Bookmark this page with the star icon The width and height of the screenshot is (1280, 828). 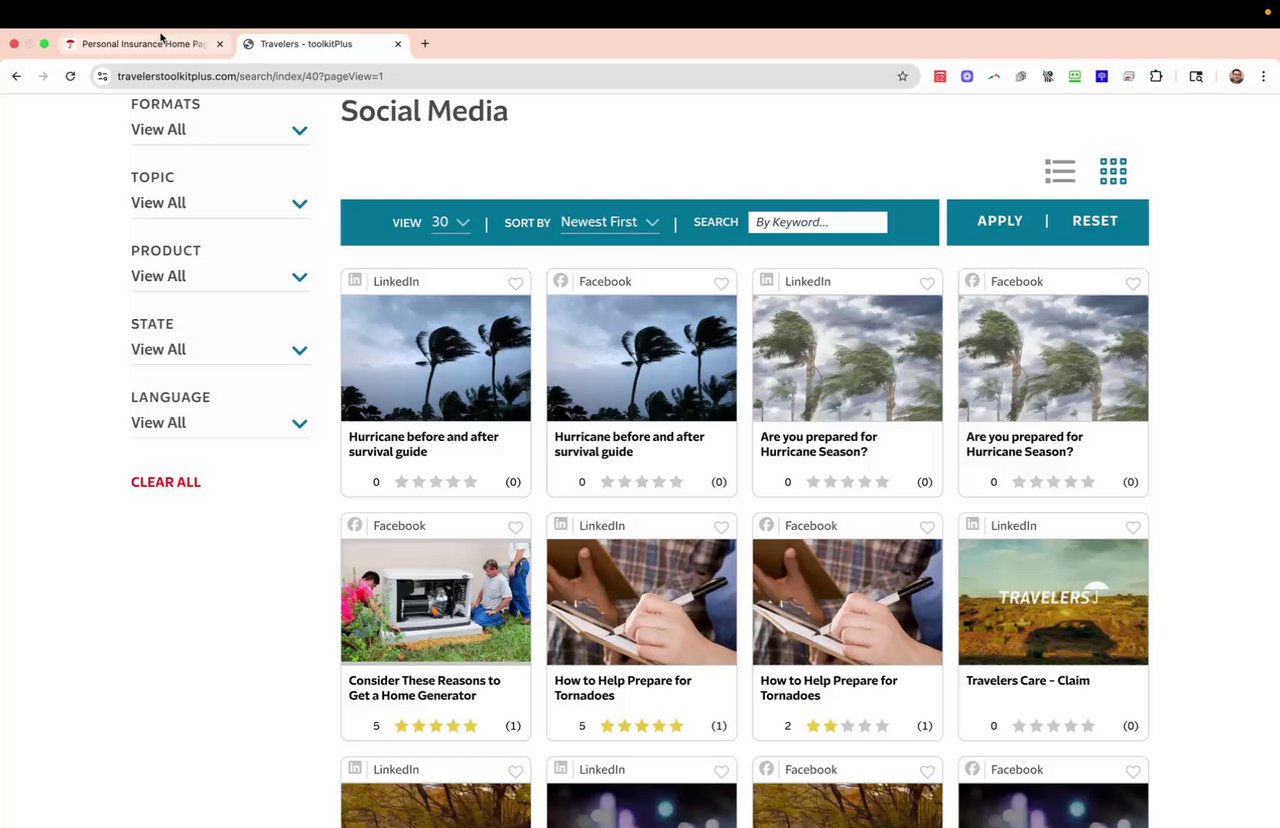[x=902, y=76]
